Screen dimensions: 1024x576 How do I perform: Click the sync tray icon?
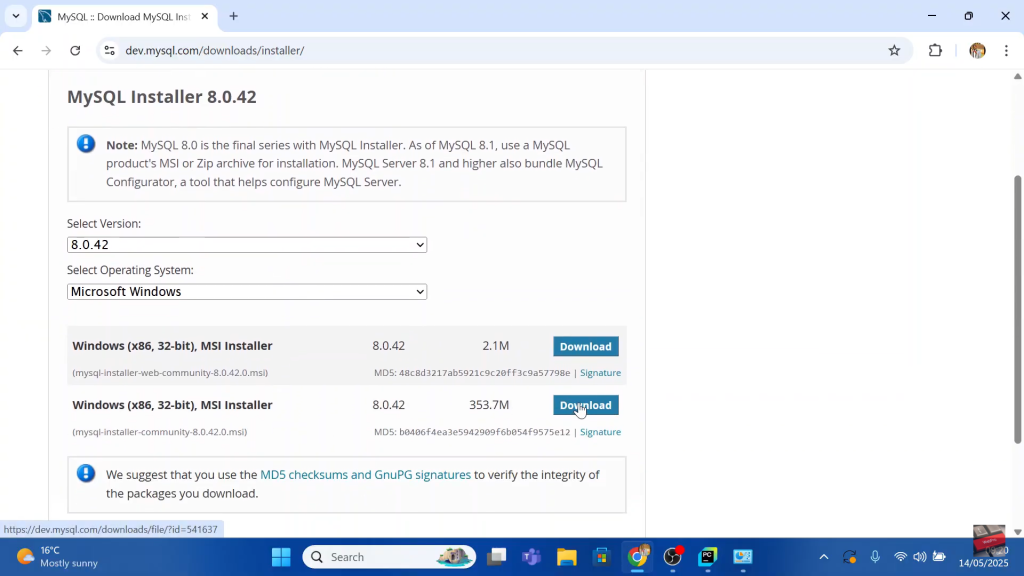(x=849, y=557)
